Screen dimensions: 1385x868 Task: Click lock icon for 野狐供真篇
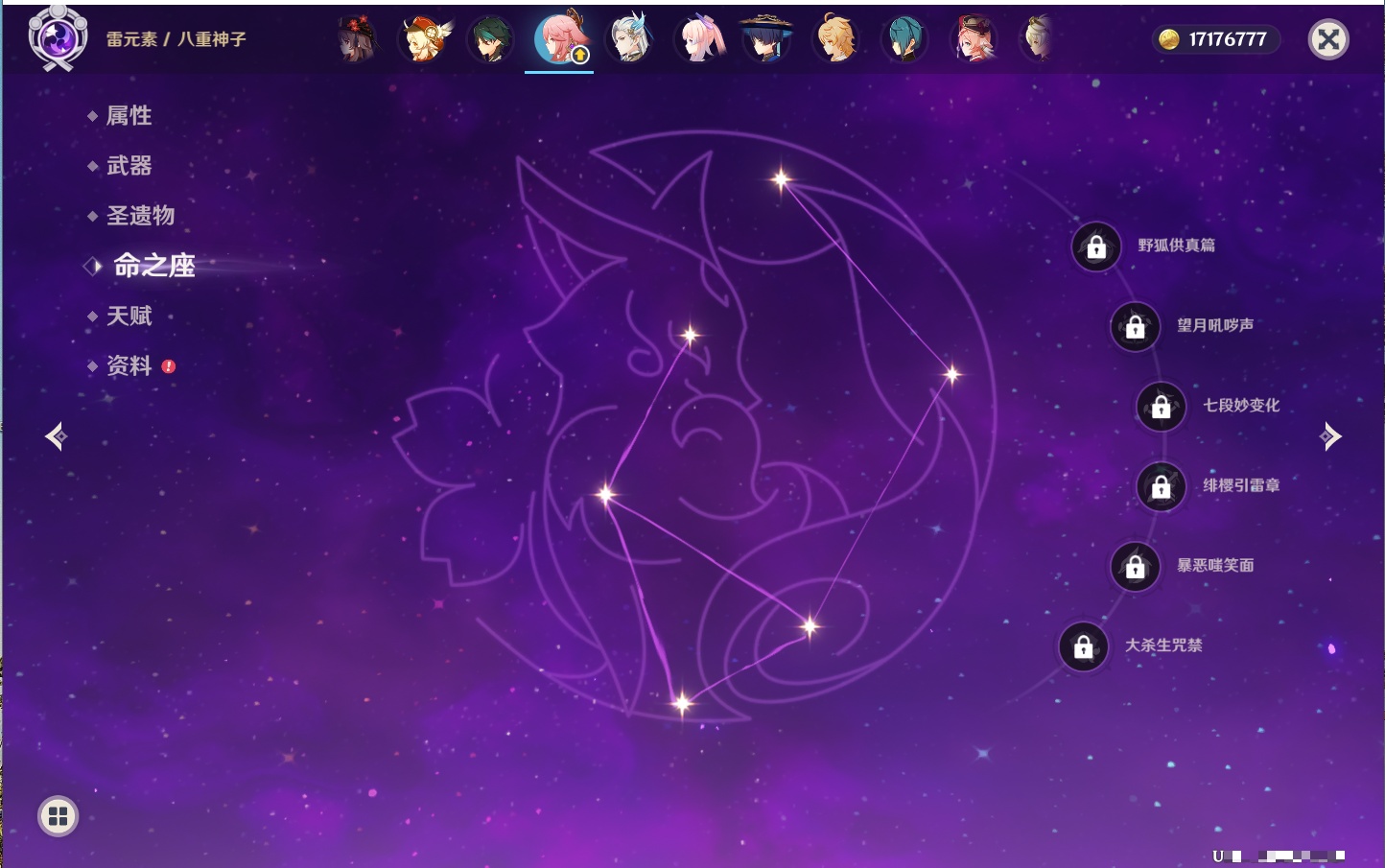pyautogui.click(x=1096, y=247)
